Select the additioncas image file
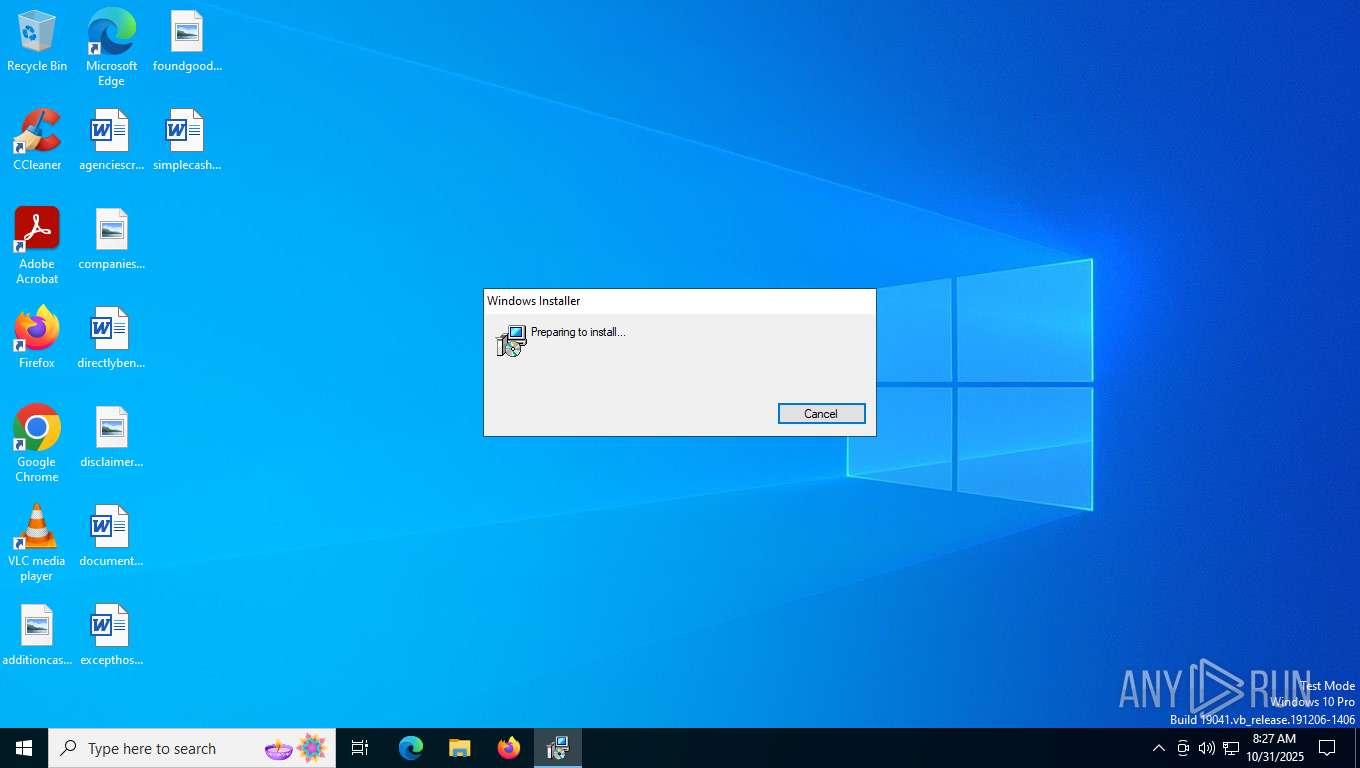Image resolution: width=1360 pixels, height=768 pixels. coord(37,635)
